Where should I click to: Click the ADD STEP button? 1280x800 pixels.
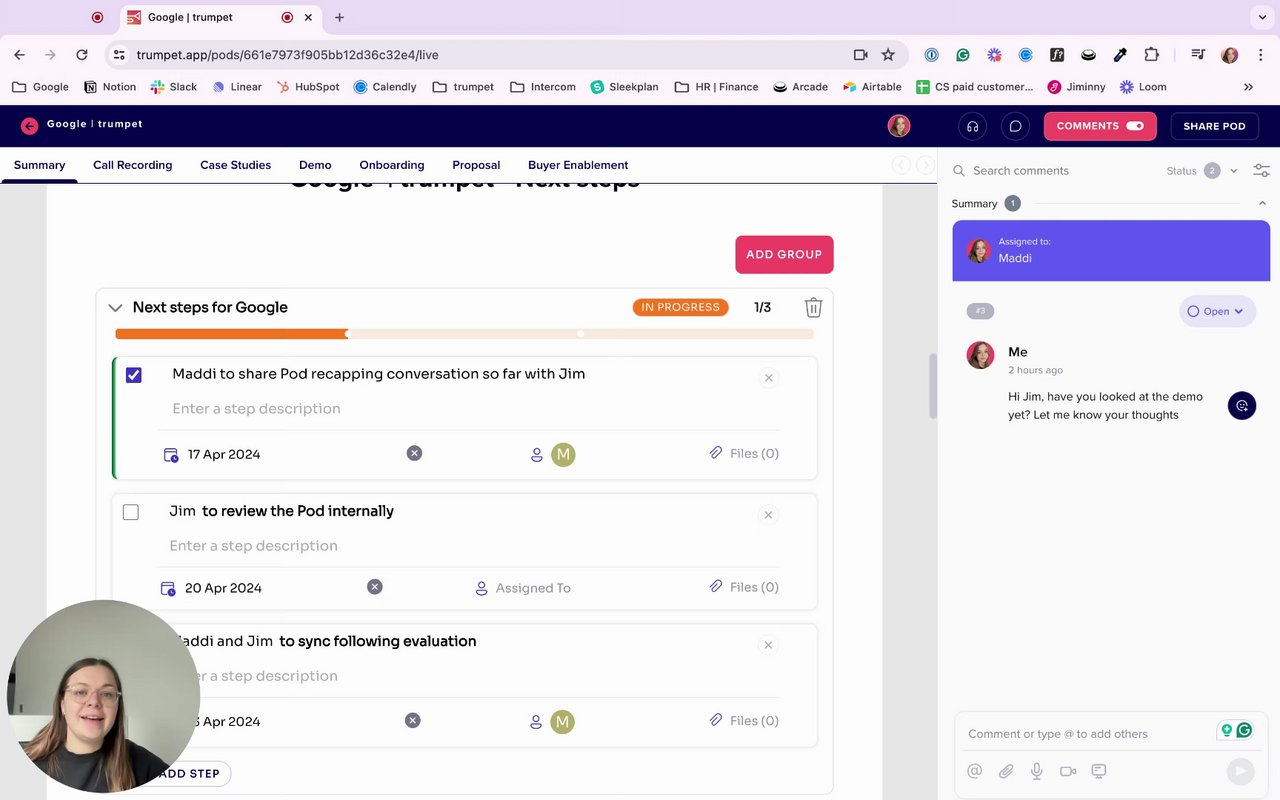coord(186,773)
